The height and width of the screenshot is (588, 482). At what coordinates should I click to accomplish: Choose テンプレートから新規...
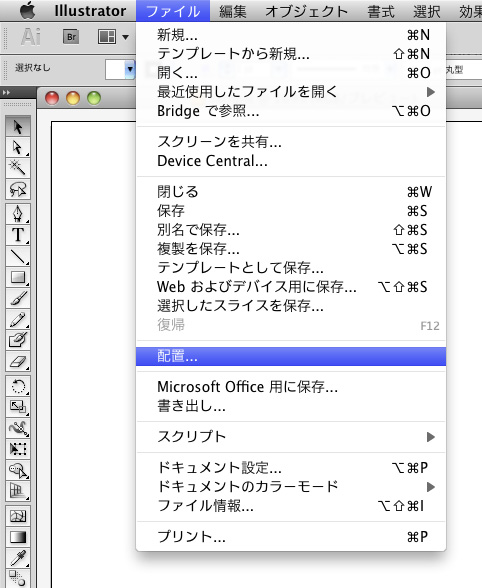[x=291, y=54]
